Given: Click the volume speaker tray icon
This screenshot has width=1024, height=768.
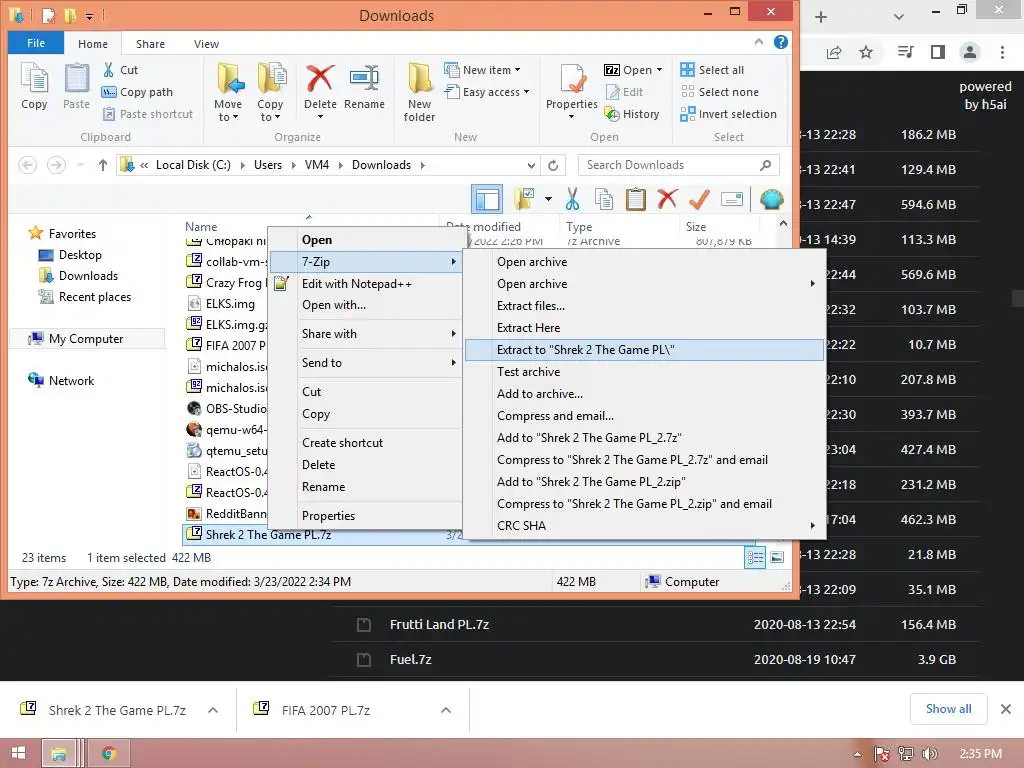Looking at the screenshot, I should (929, 754).
